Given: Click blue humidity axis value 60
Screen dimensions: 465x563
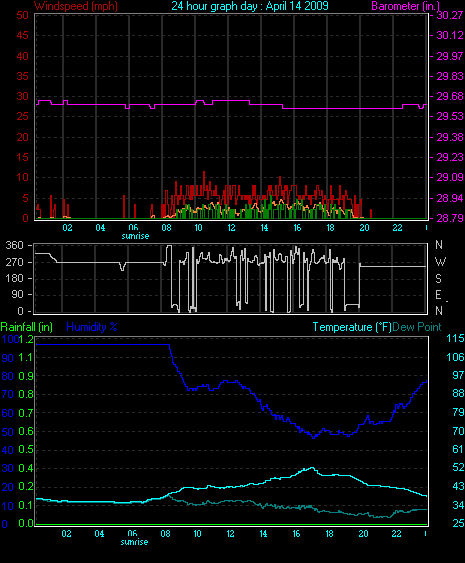Looking at the screenshot, I should (8, 413).
